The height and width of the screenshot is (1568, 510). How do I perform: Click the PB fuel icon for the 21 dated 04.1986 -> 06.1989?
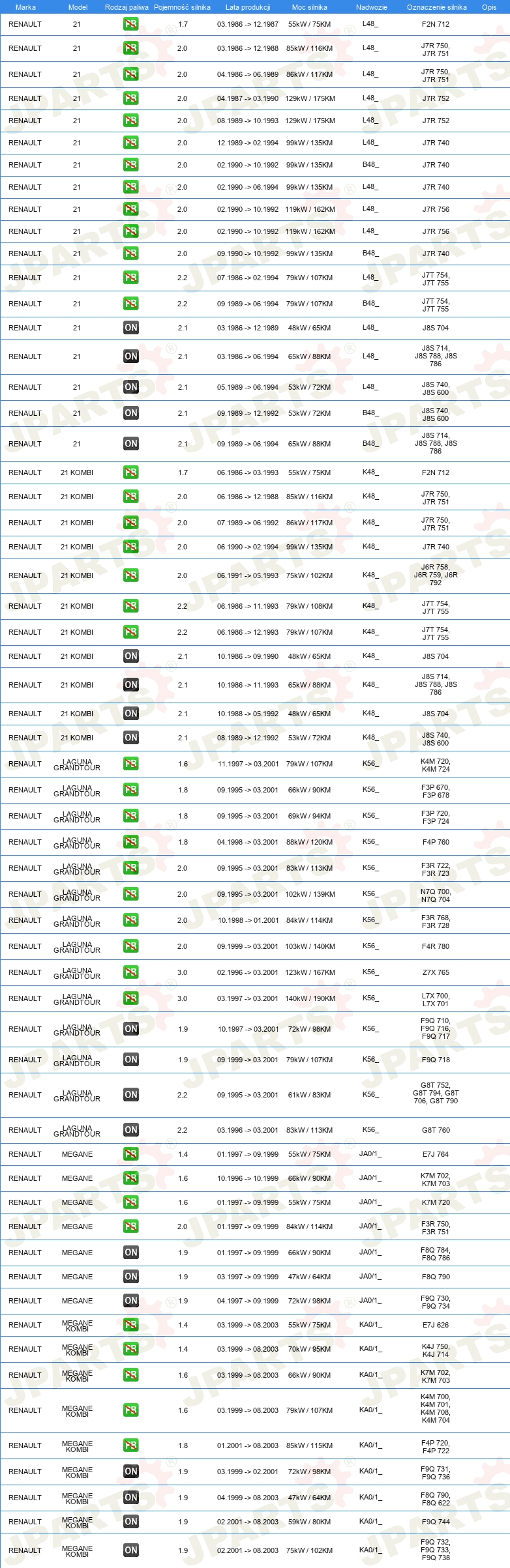pyautogui.click(x=131, y=74)
